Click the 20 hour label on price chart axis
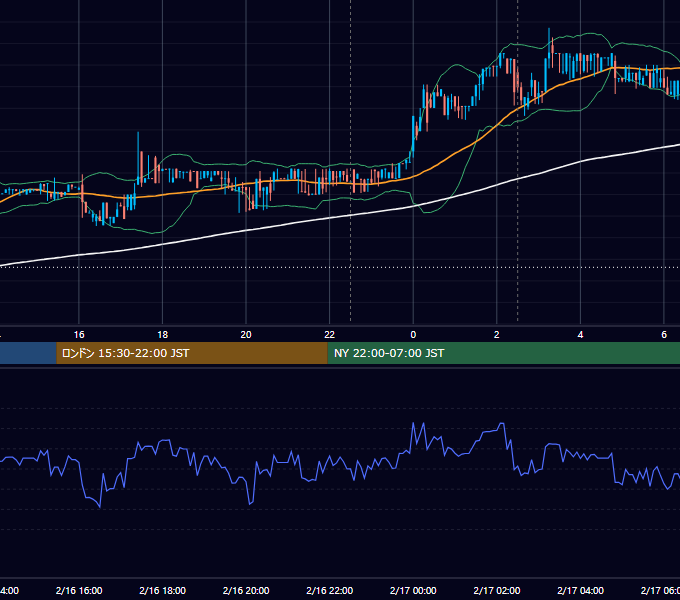 pos(246,335)
